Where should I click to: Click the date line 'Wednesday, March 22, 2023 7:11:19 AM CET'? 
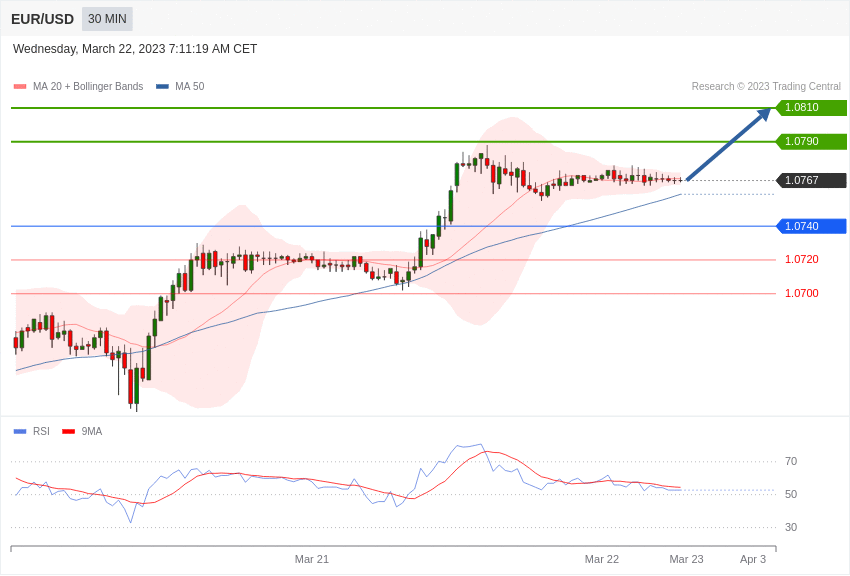click(135, 49)
